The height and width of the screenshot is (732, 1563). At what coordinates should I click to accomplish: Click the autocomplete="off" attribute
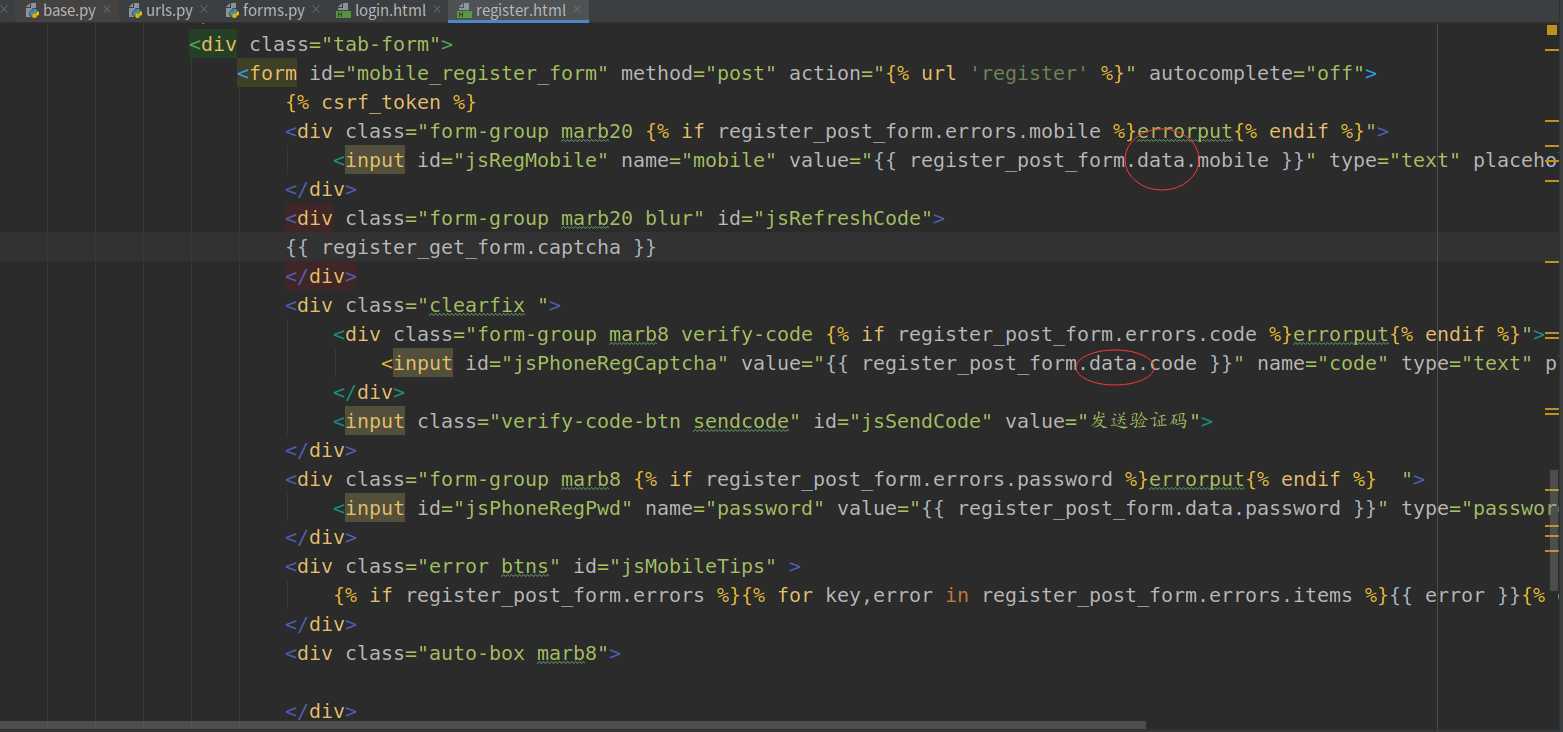1256,73
